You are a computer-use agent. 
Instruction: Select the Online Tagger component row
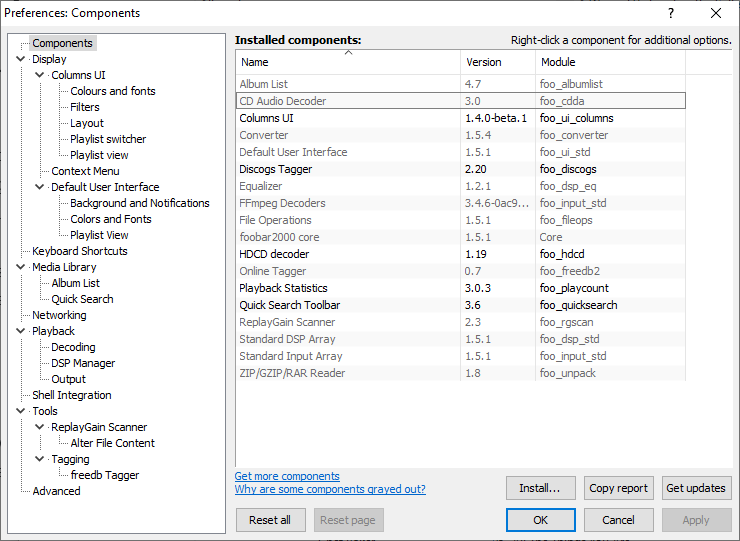461,271
